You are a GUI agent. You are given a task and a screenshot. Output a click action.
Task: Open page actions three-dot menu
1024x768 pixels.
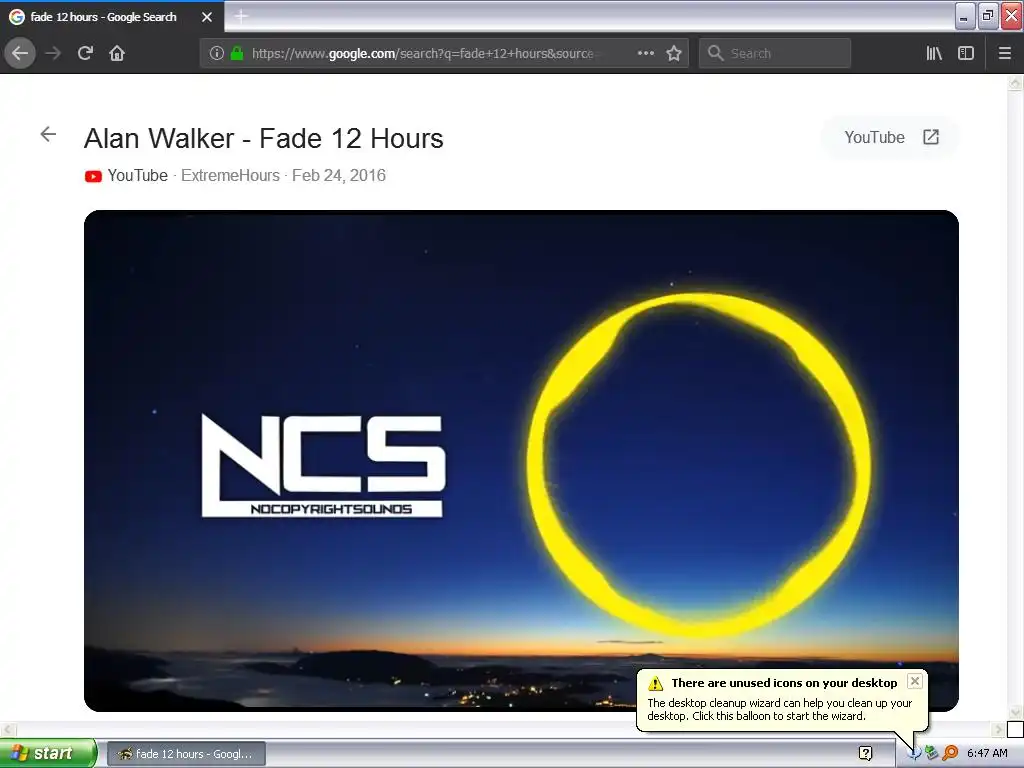point(645,53)
